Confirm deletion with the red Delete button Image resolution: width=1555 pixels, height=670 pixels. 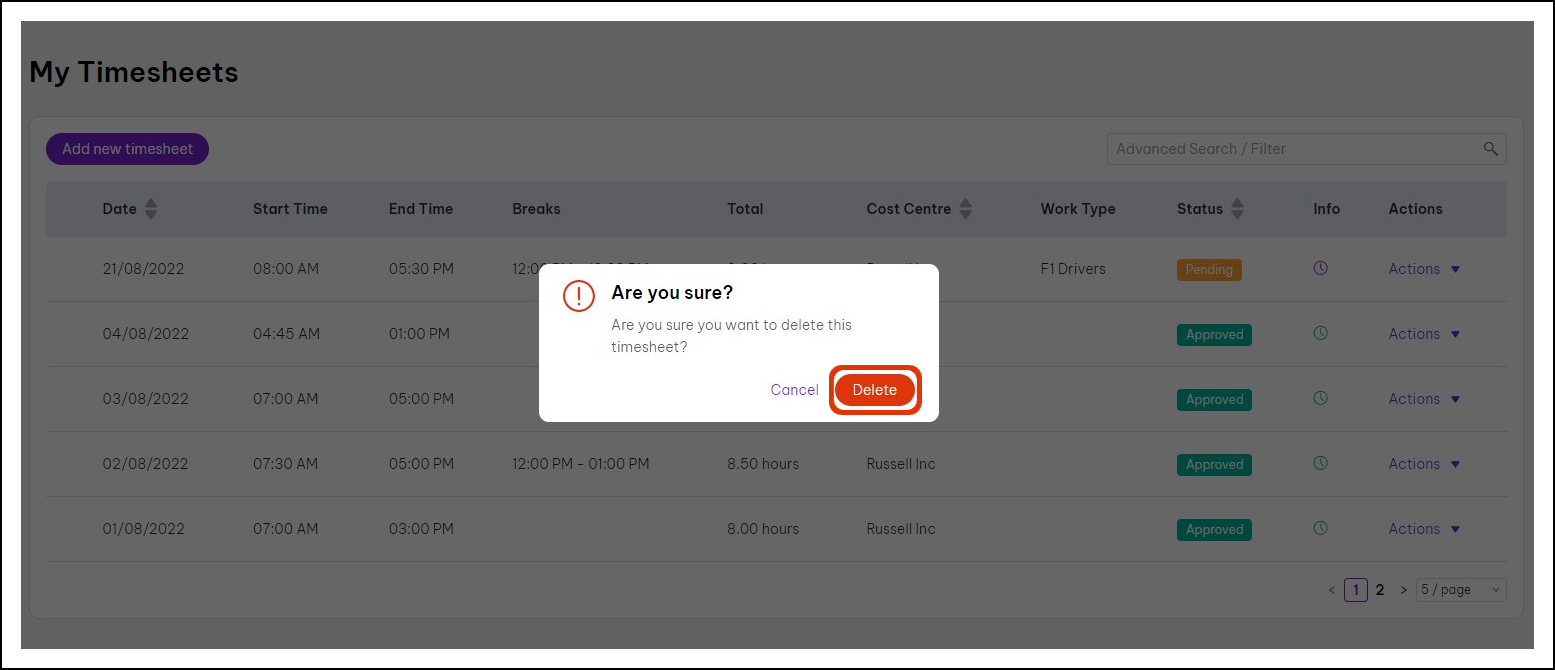point(874,390)
